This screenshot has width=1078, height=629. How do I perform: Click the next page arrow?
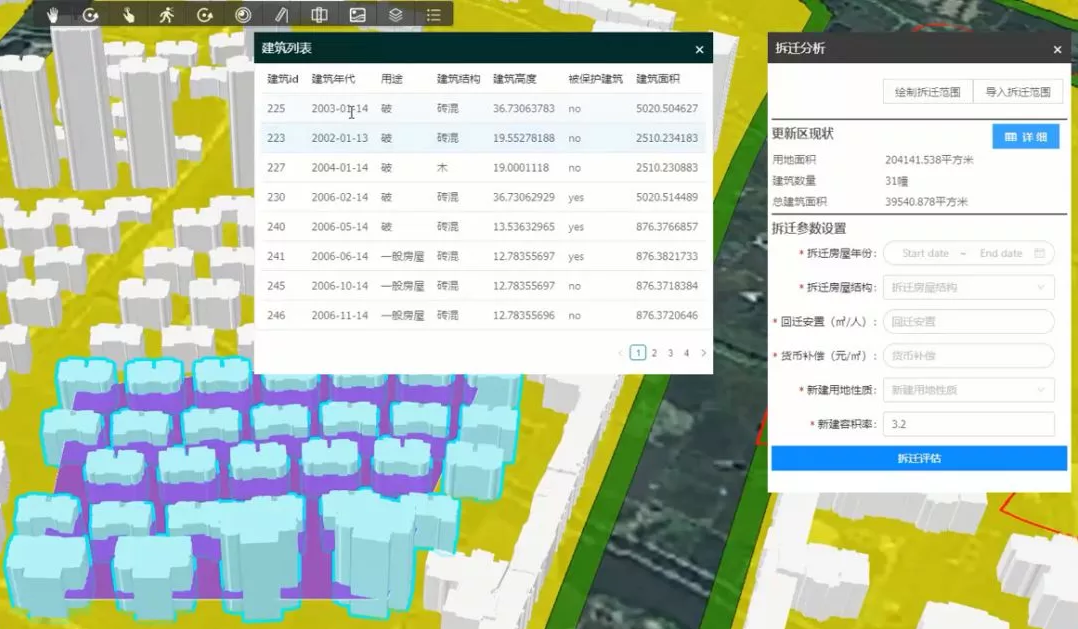click(703, 353)
